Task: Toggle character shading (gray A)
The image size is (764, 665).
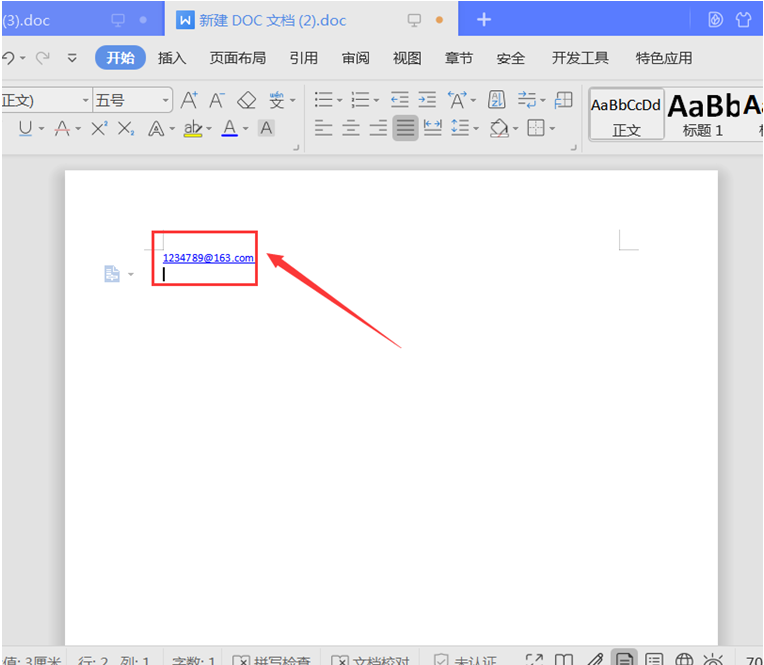Action: (x=266, y=128)
